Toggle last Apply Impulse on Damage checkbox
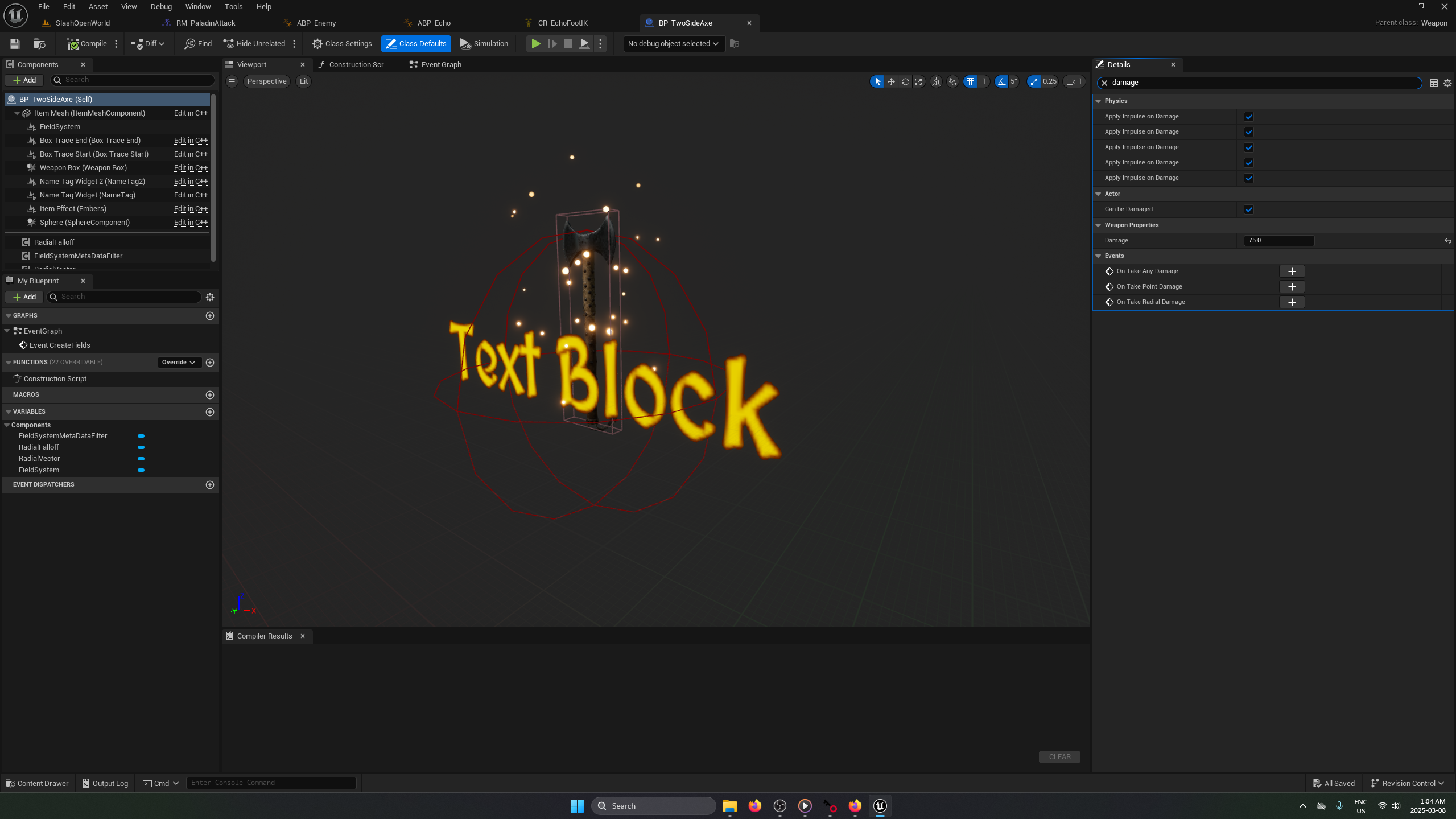This screenshot has width=1456, height=819. pos(1249,178)
